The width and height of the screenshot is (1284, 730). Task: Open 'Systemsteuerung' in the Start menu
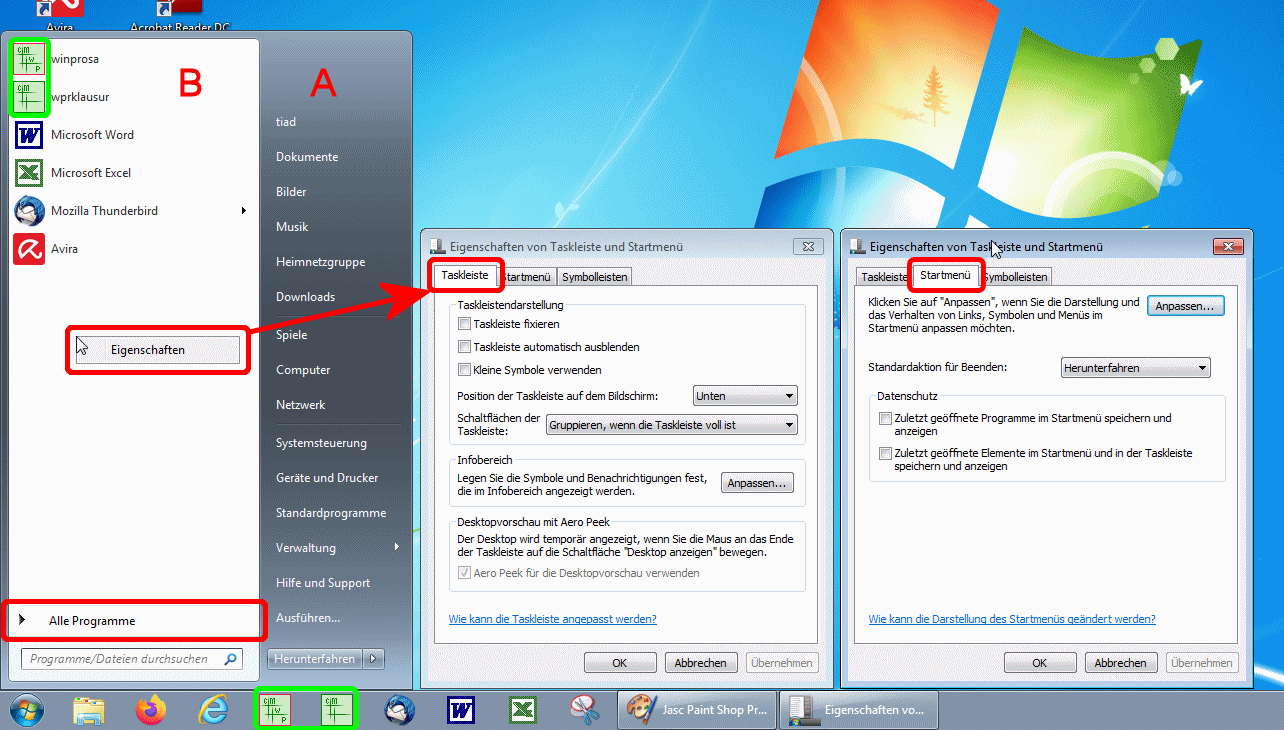point(321,443)
